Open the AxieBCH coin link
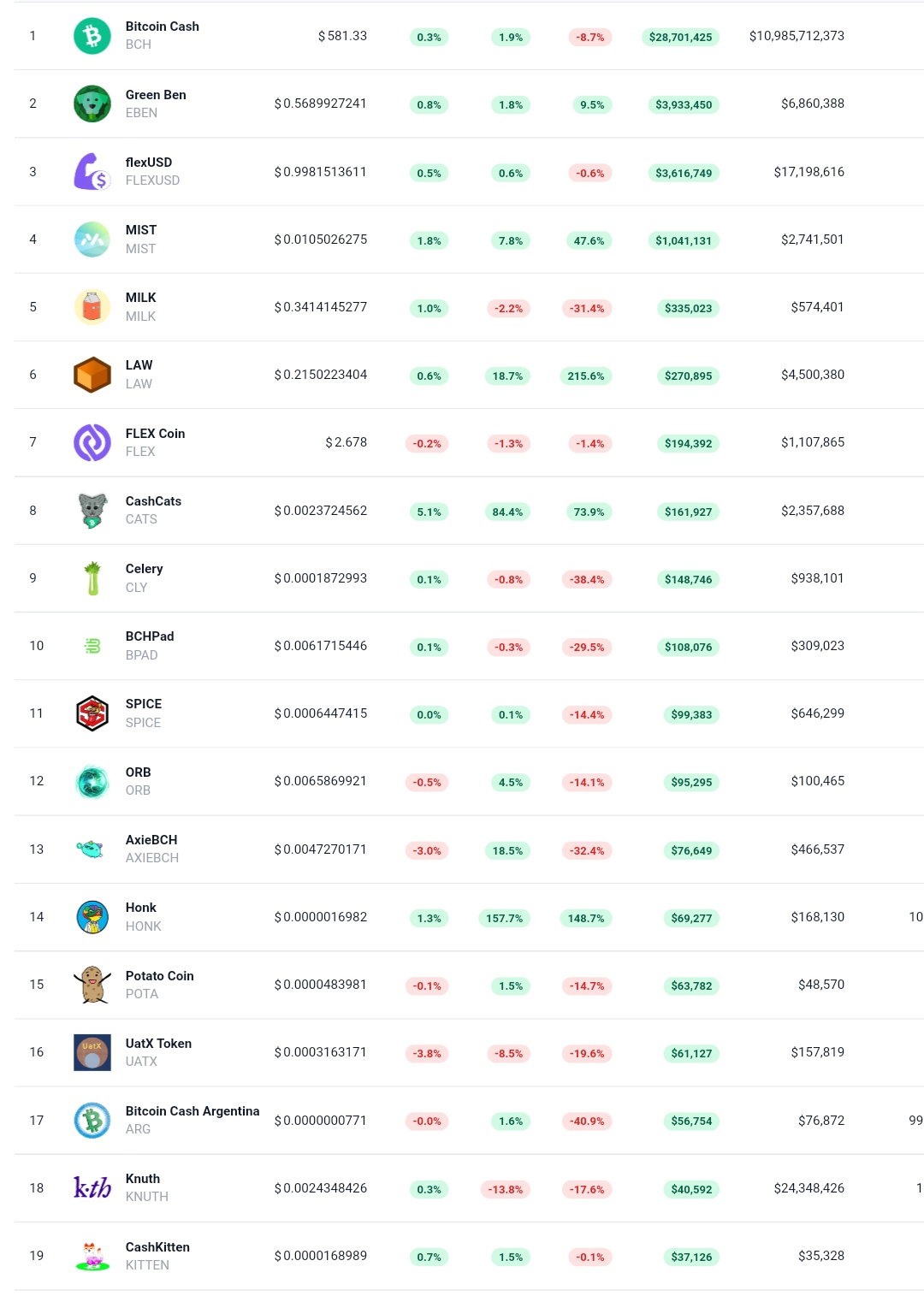Image resolution: width=924 pixels, height=1302 pixels. (x=151, y=840)
